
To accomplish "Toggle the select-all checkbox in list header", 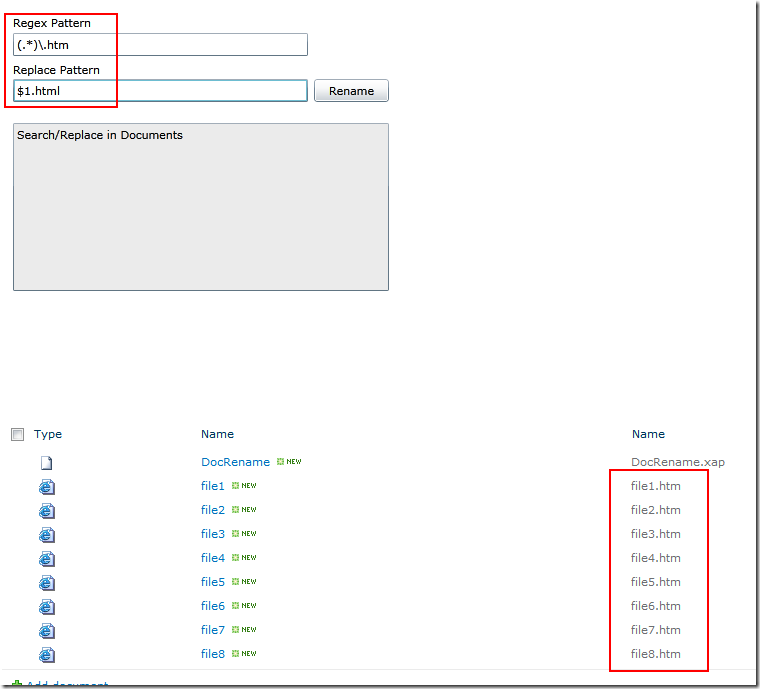I will pos(17,435).
